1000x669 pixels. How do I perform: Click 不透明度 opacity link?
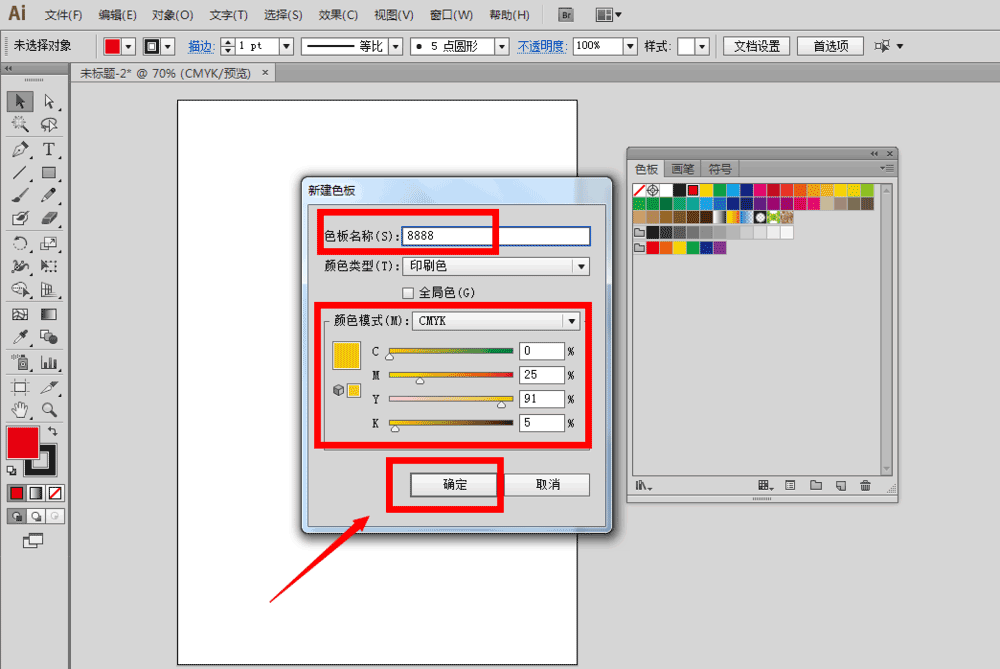[541, 46]
